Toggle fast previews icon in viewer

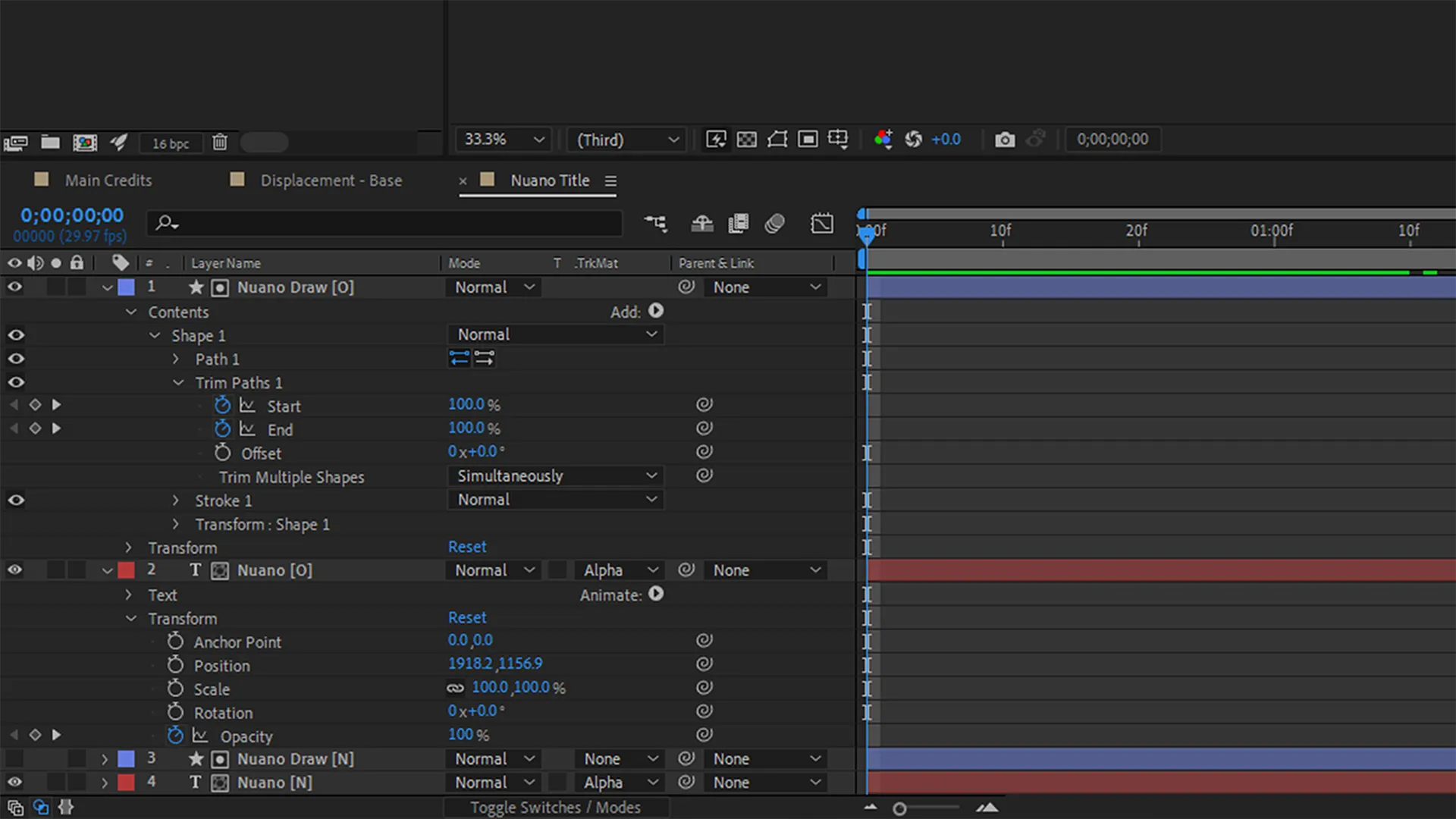[x=716, y=139]
